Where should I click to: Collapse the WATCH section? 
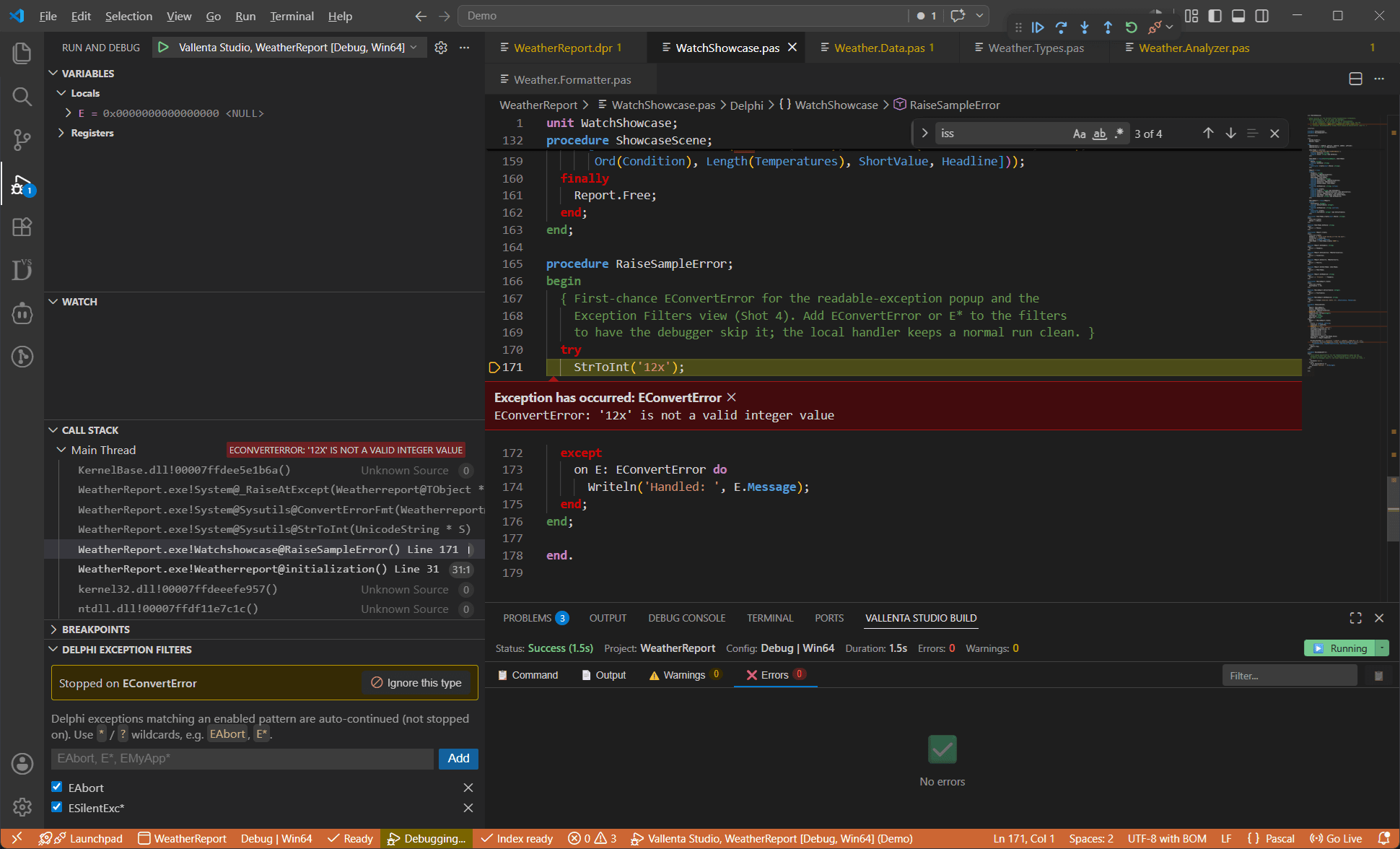53,302
